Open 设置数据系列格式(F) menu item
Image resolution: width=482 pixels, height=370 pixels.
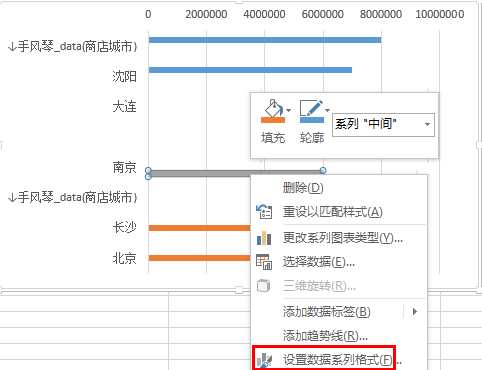click(x=342, y=360)
